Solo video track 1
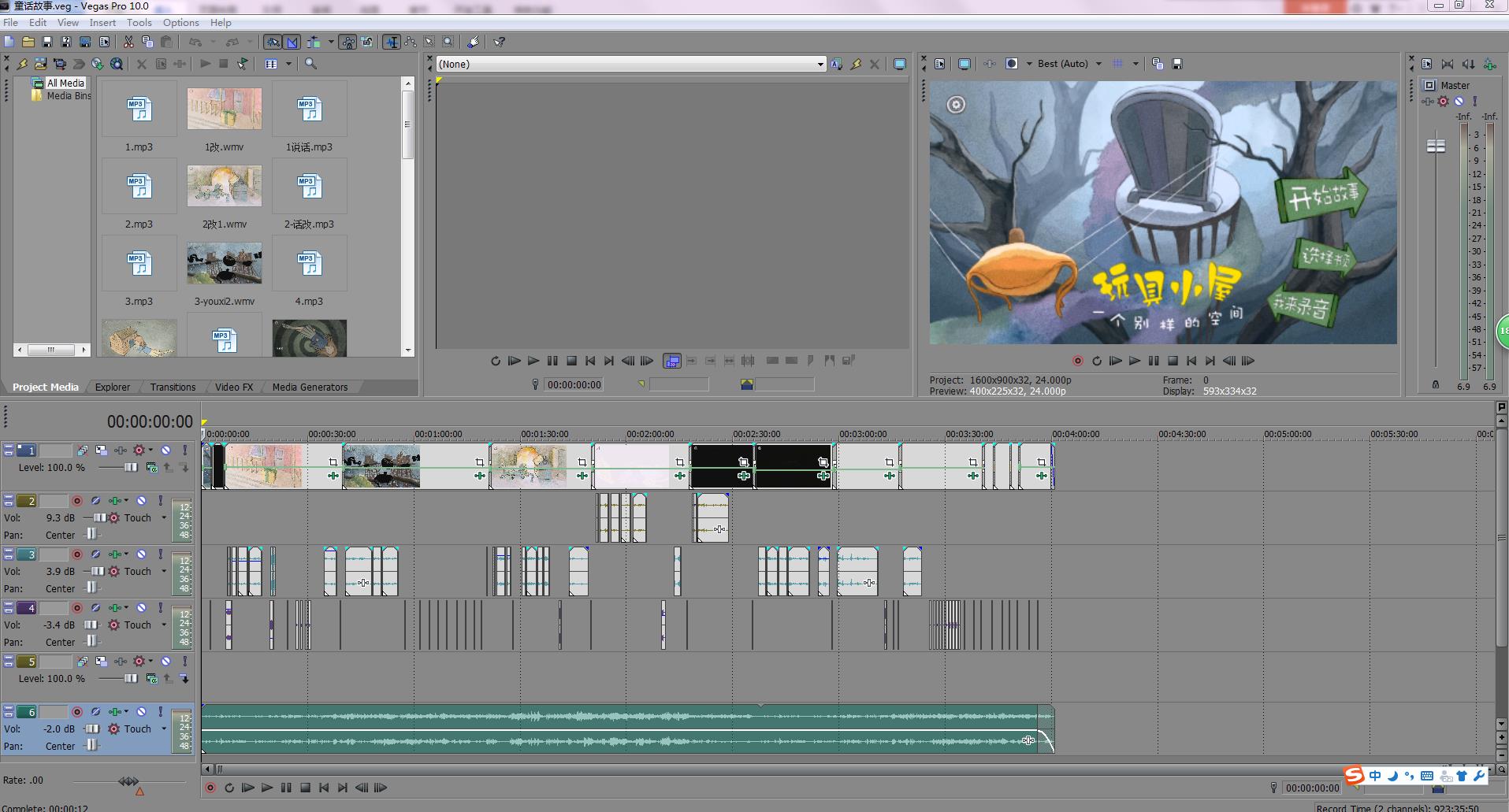 185,450
